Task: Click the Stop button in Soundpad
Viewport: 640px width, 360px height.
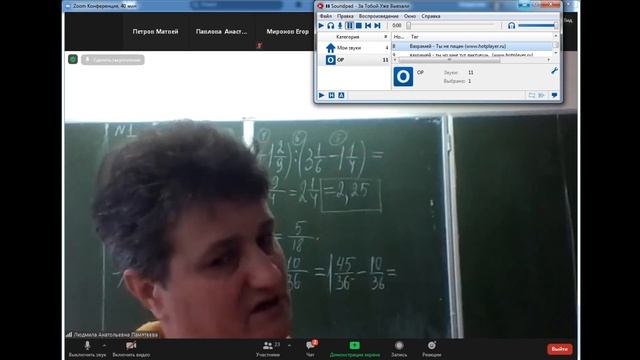Action: point(359,25)
